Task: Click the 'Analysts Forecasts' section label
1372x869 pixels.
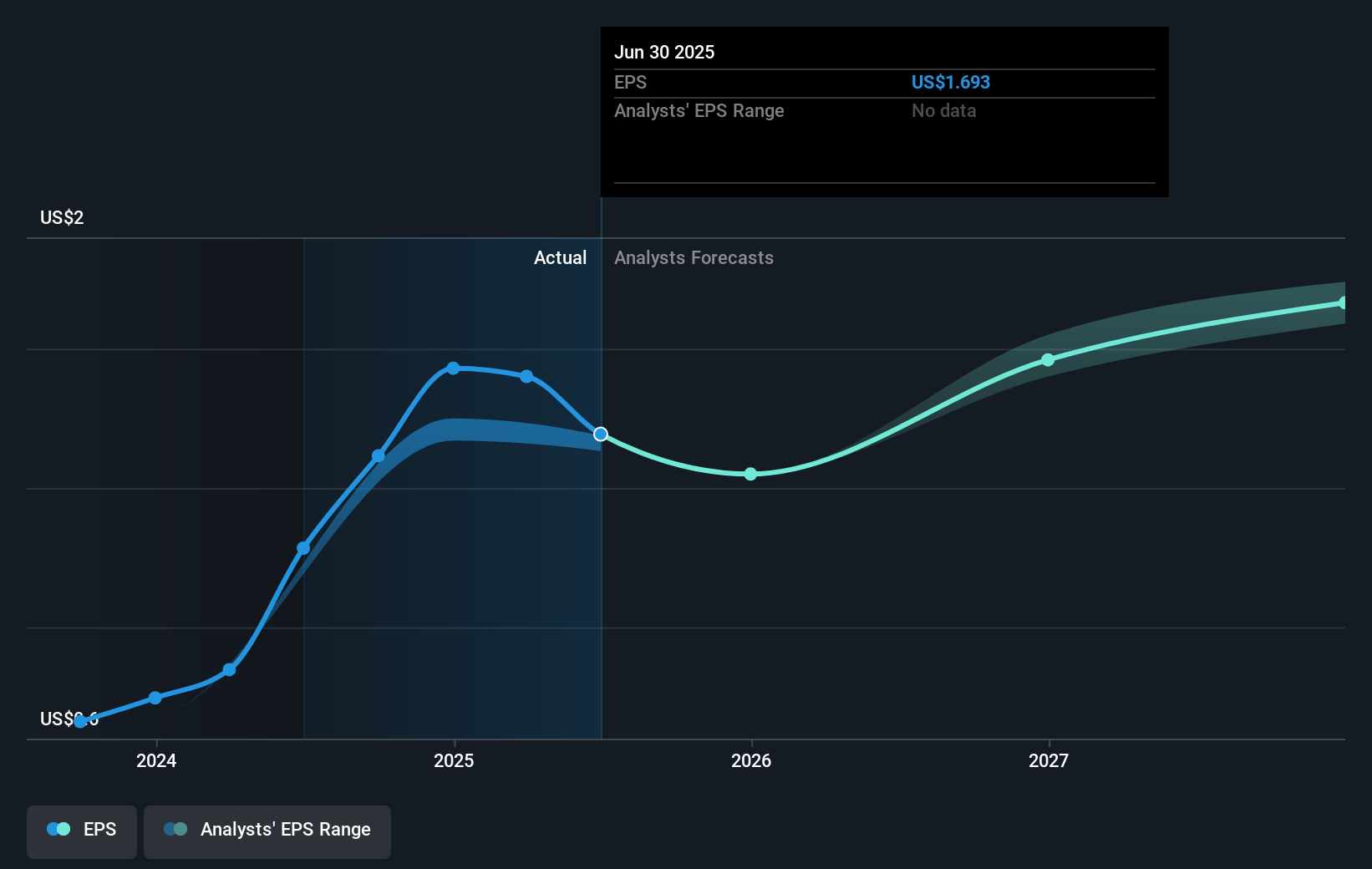Action: click(694, 257)
